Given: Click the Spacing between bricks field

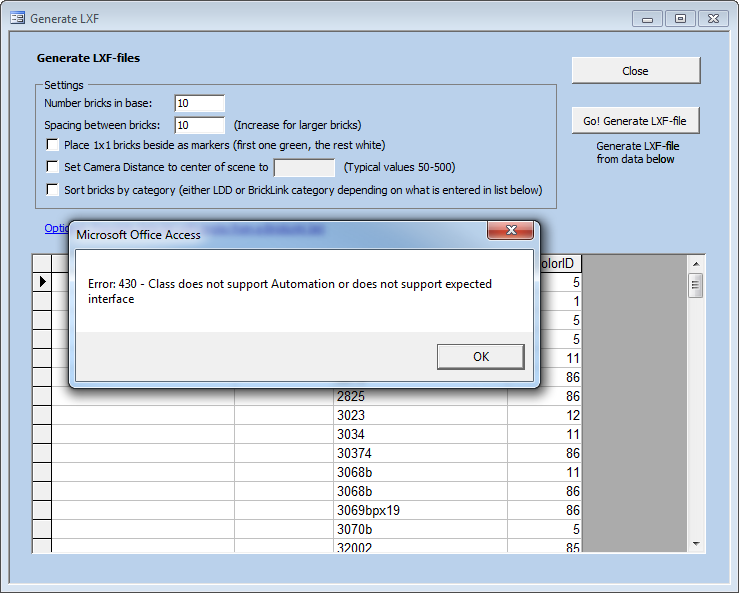Looking at the screenshot, I should click(199, 125).
